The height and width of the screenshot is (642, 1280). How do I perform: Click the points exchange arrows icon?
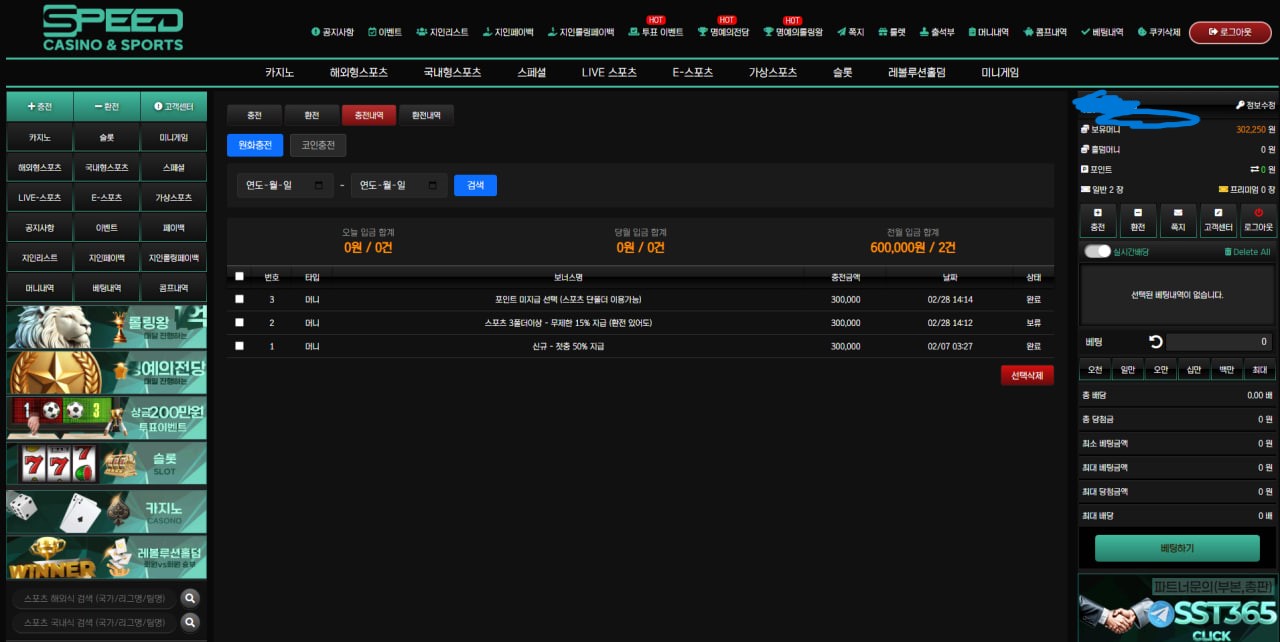[1254, 170]
